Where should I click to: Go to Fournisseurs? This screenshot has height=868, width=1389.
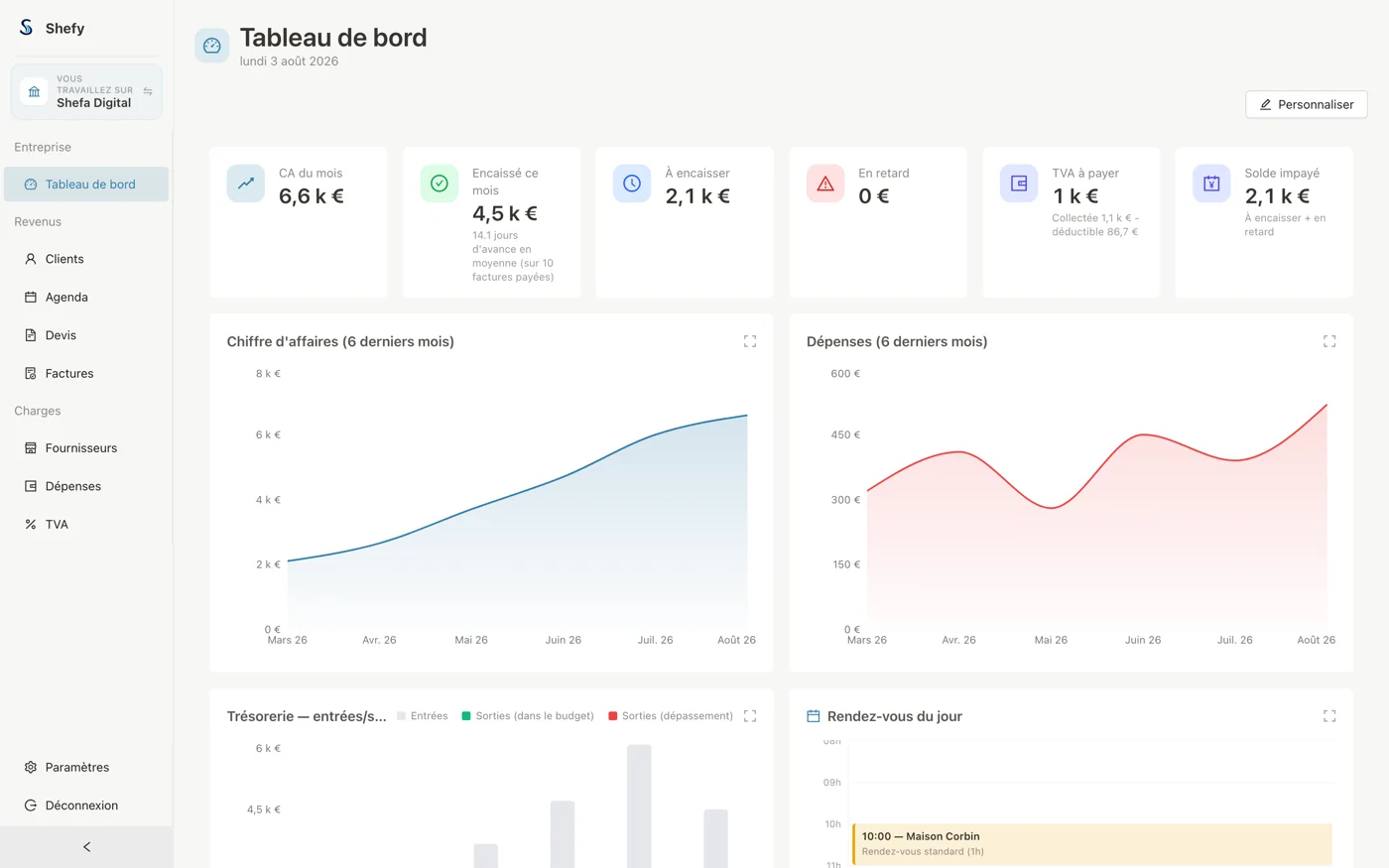[86, 448]
